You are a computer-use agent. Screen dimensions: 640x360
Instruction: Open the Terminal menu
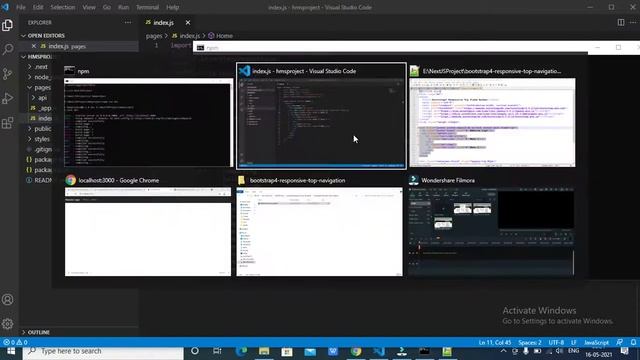(x=147, y=7)
